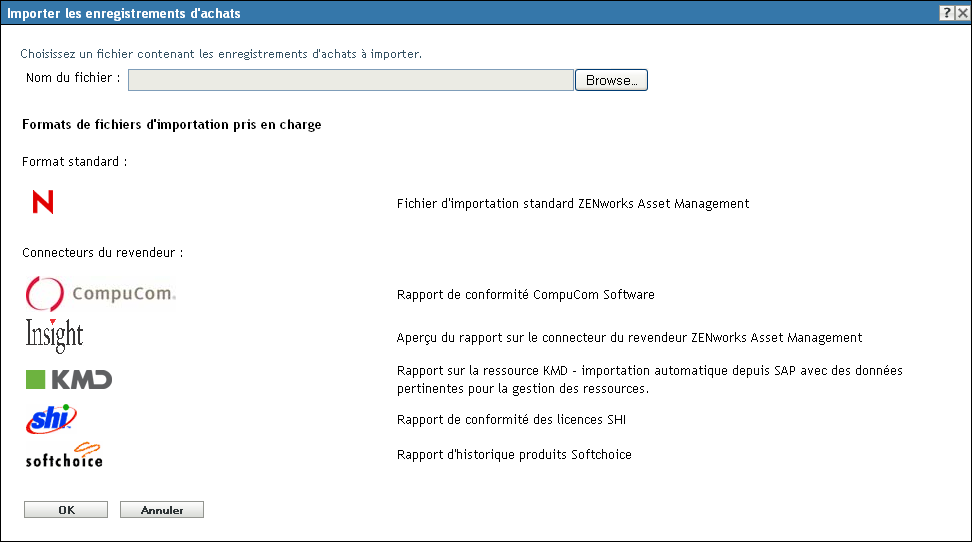Click the CompuCom reseller logo
The height and width of the screenshot is (542, 972).
click(x=100, y=294)
